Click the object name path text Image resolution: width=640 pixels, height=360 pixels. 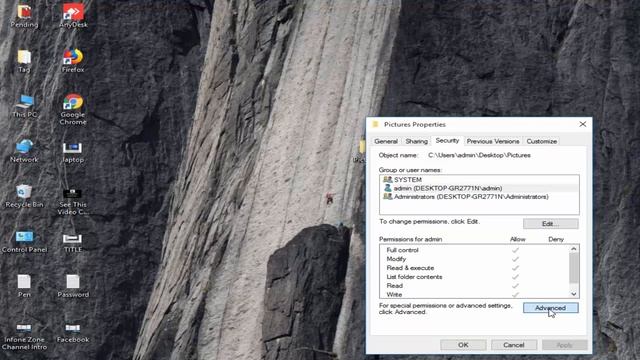click(x=479, y=155)
